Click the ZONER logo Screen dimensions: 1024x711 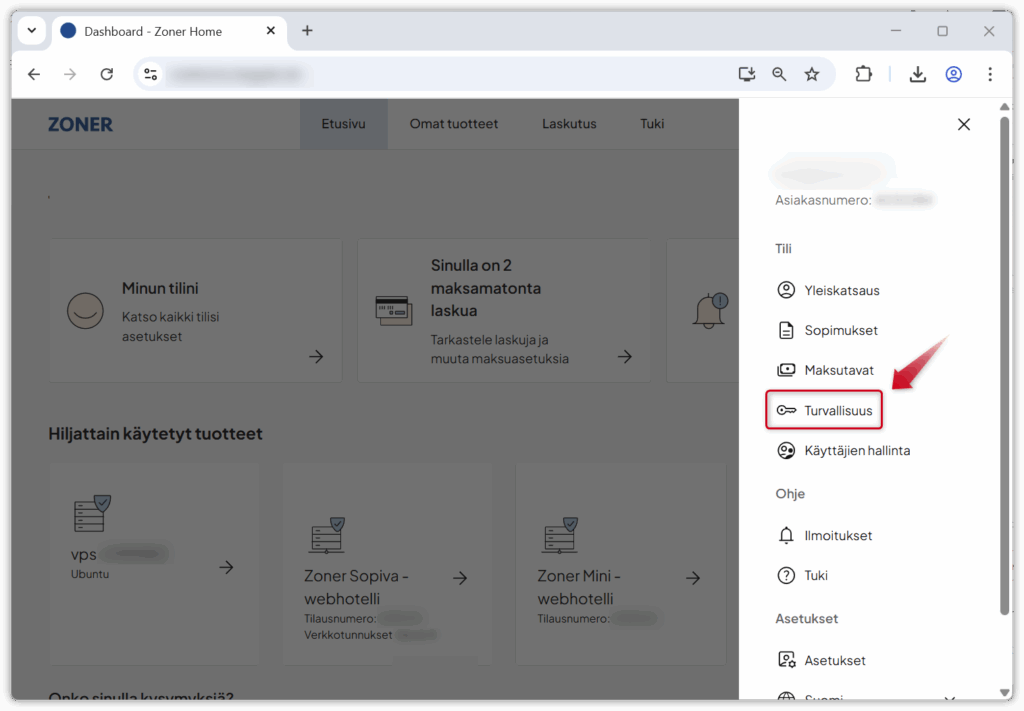pos(80,124)
